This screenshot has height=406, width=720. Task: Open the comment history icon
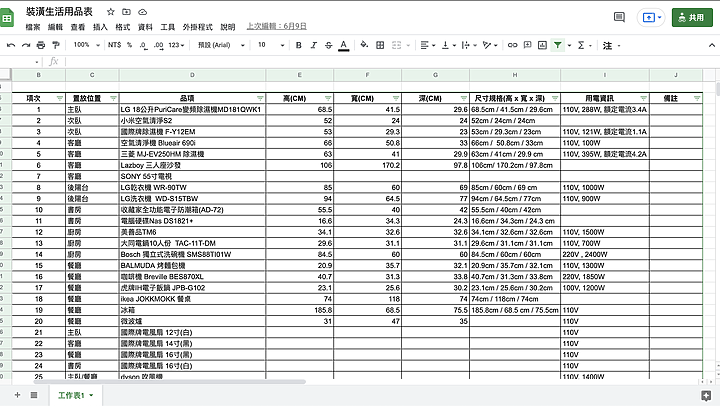pos(619,17)
